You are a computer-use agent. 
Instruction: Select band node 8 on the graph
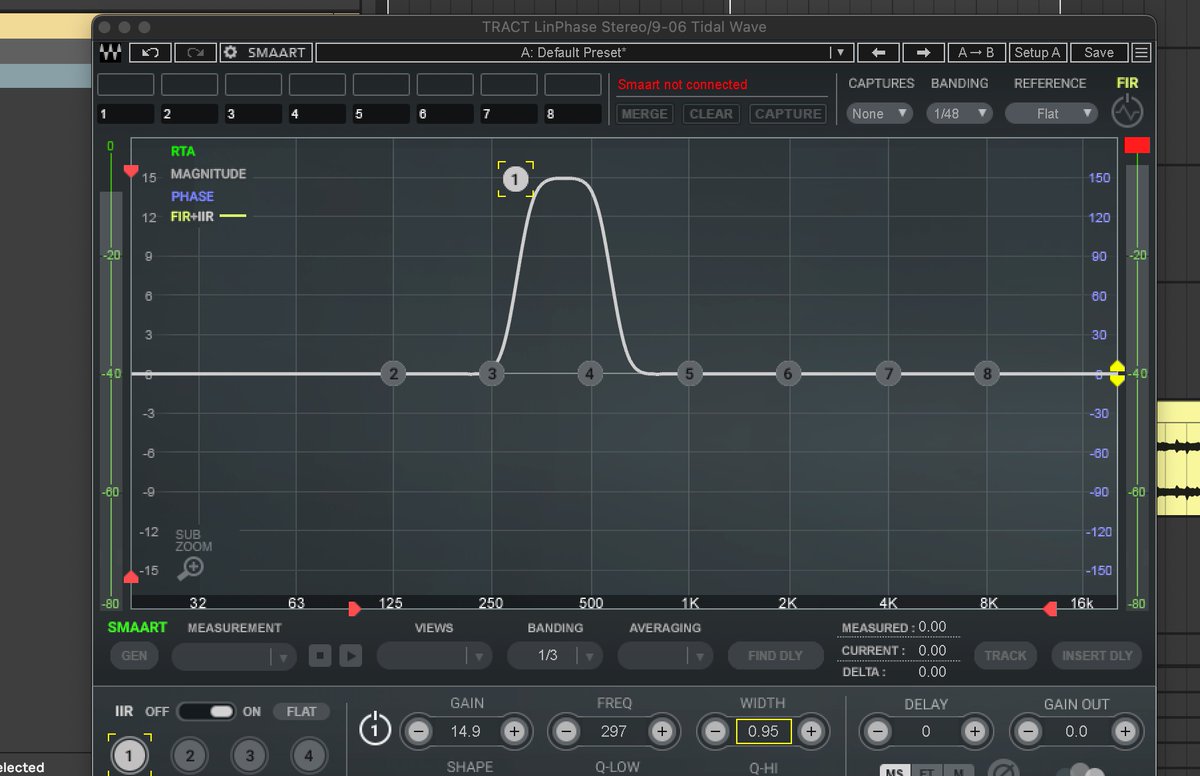tap(987, 374)
